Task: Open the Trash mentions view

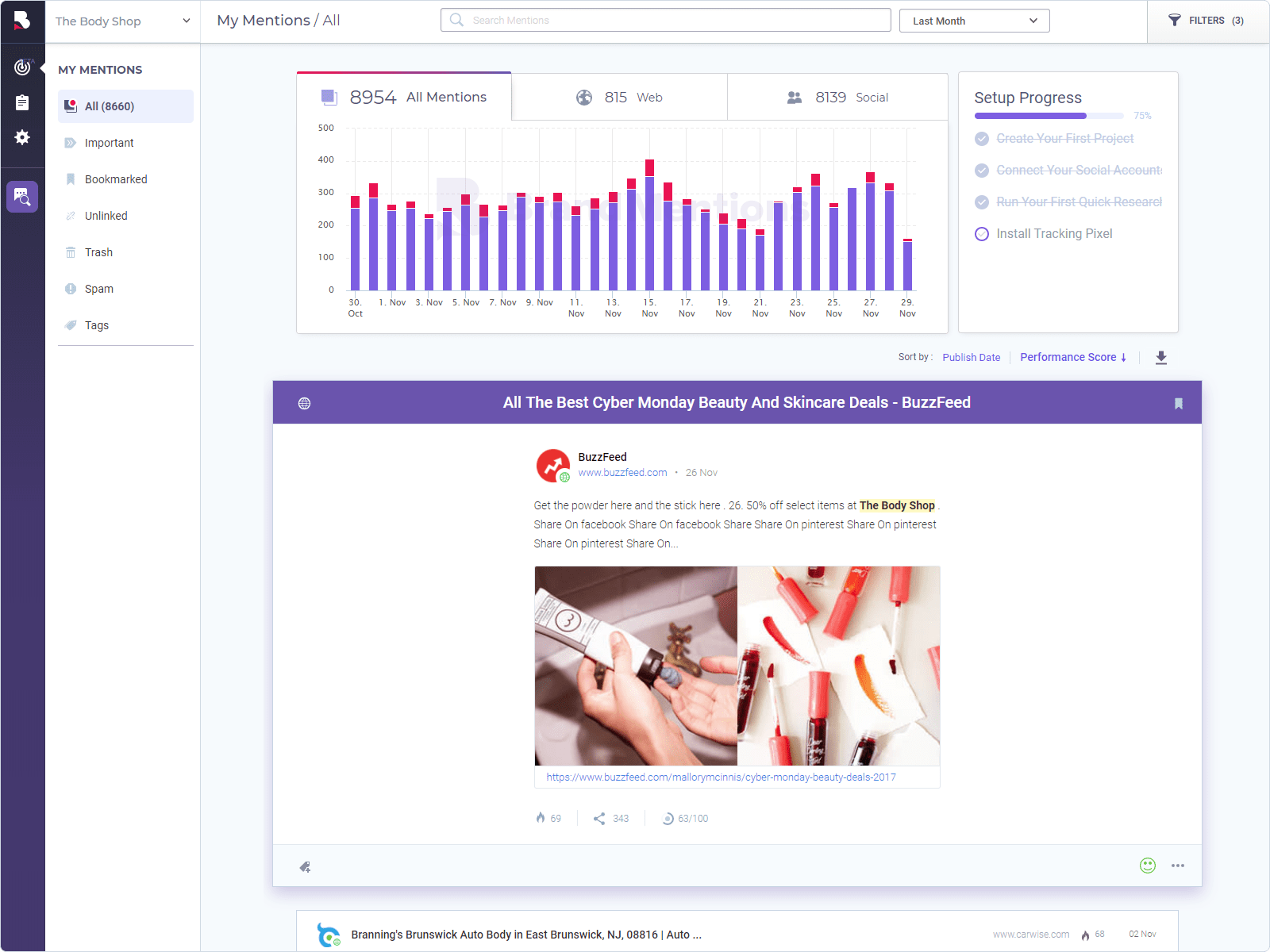Action: point(98,252)
